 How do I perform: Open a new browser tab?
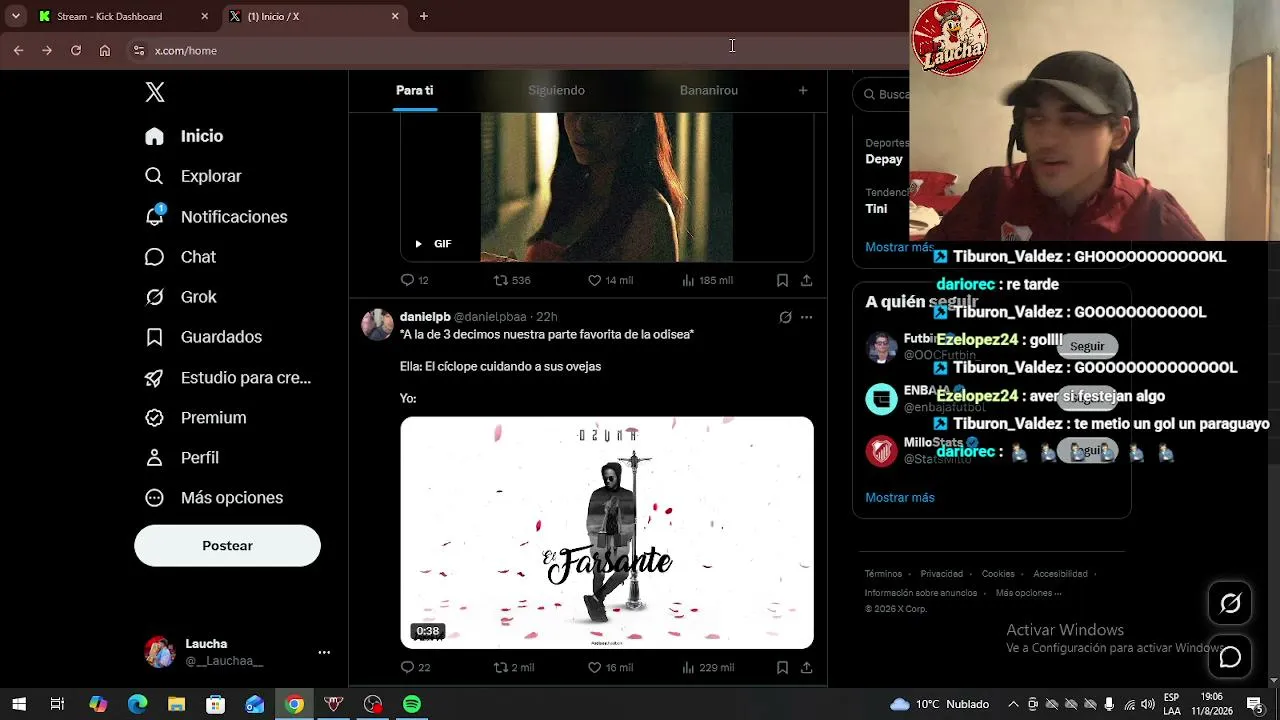point(424,16)
